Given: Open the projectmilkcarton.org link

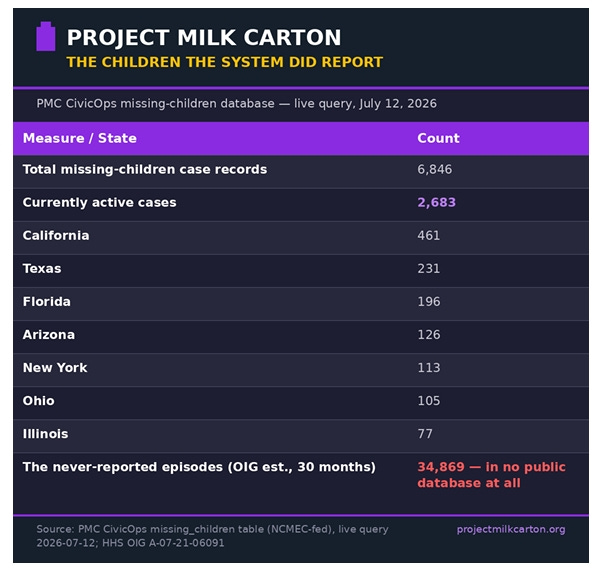Looking at the screenshot, I should pos(511,529).
